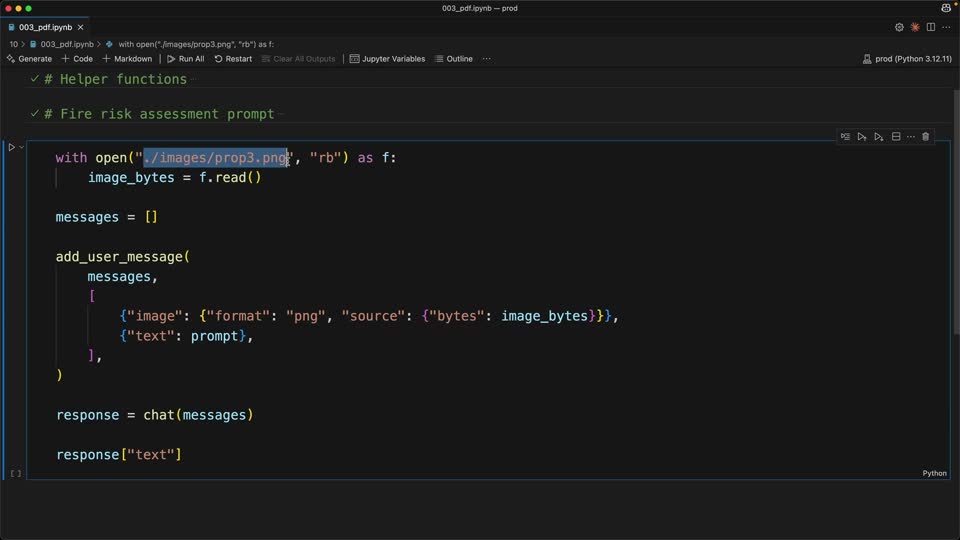Click '"rb"' string in open call
960x540 pixels.
[x=325, y=157]
